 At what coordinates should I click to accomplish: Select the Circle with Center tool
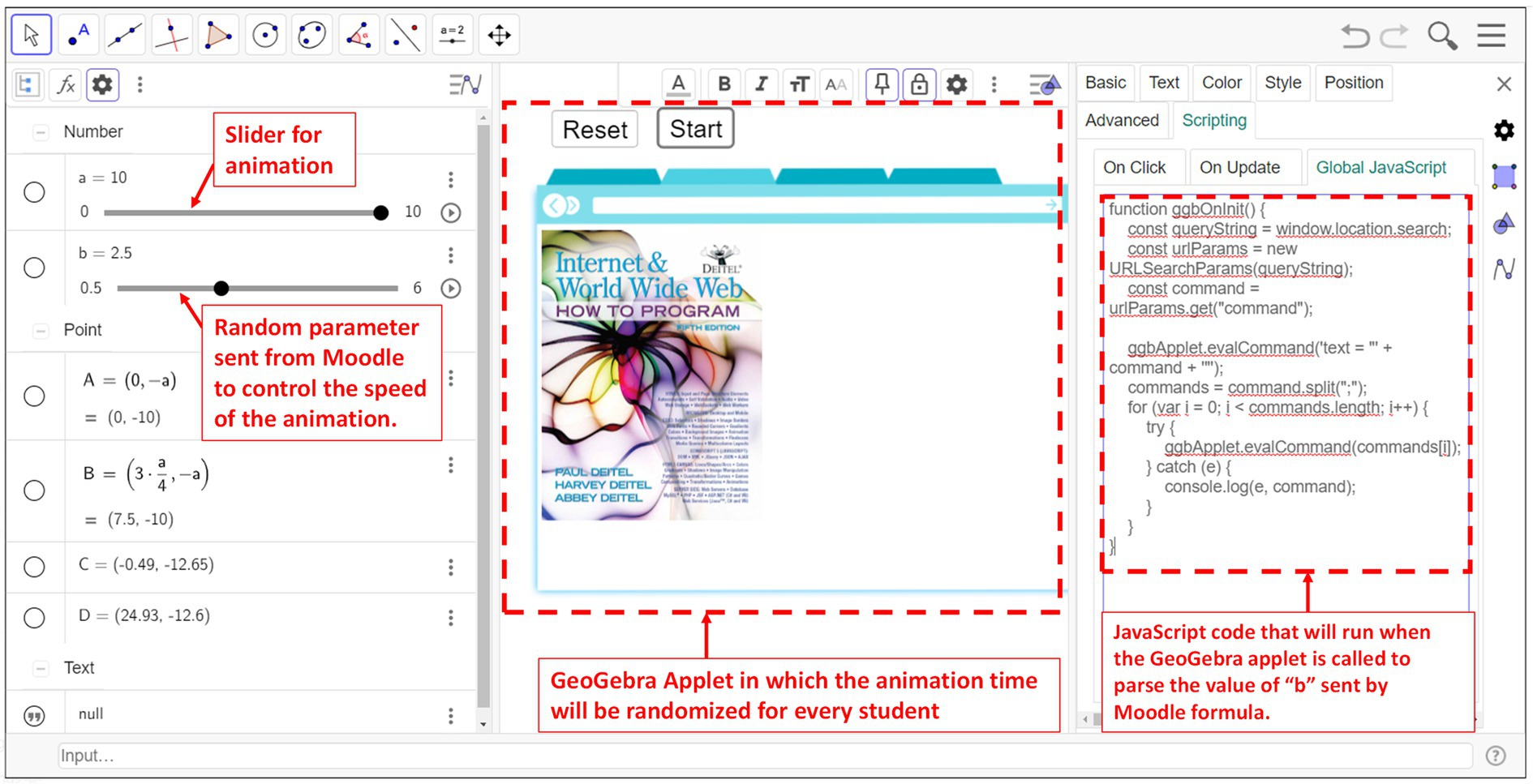coord(265,36)
